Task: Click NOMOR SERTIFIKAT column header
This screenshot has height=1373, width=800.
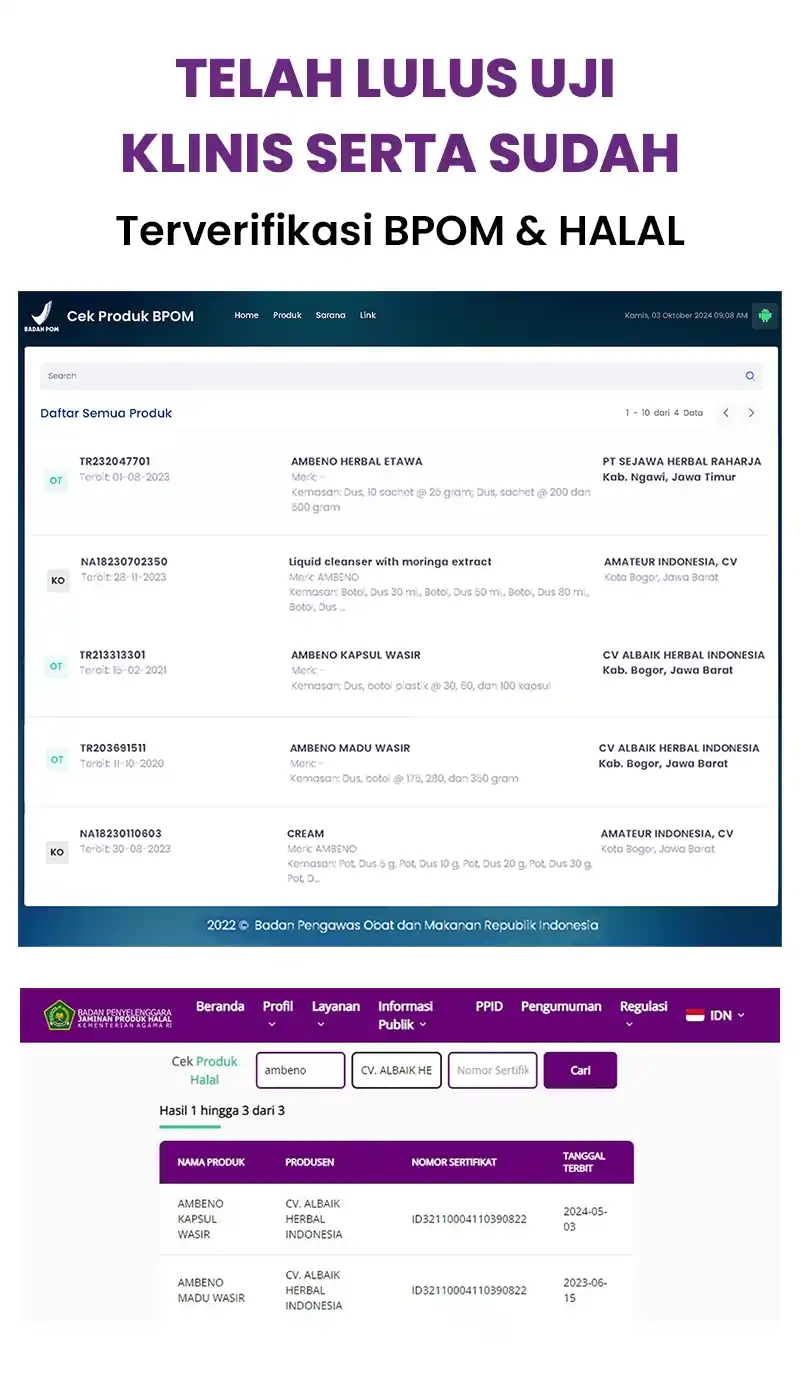Action: (x=454, y=1162)
